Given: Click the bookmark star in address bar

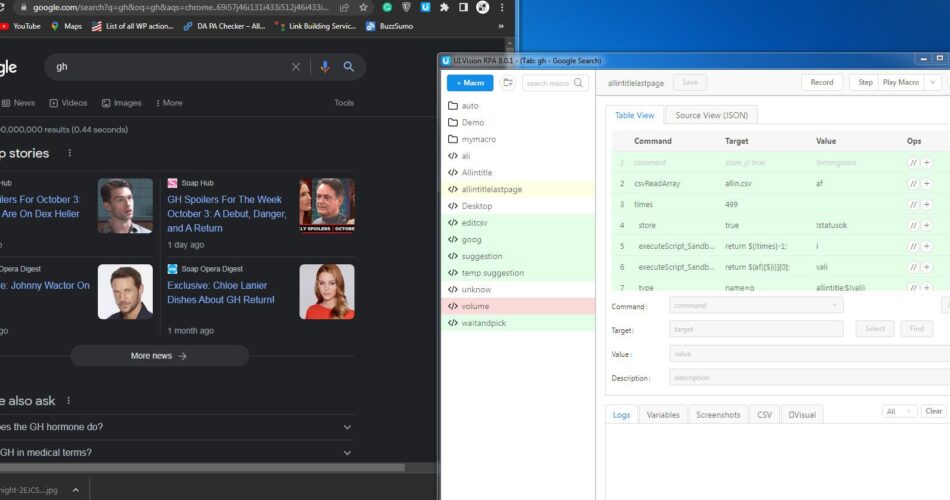Looking at the screenshot, I should click(365, 7).
